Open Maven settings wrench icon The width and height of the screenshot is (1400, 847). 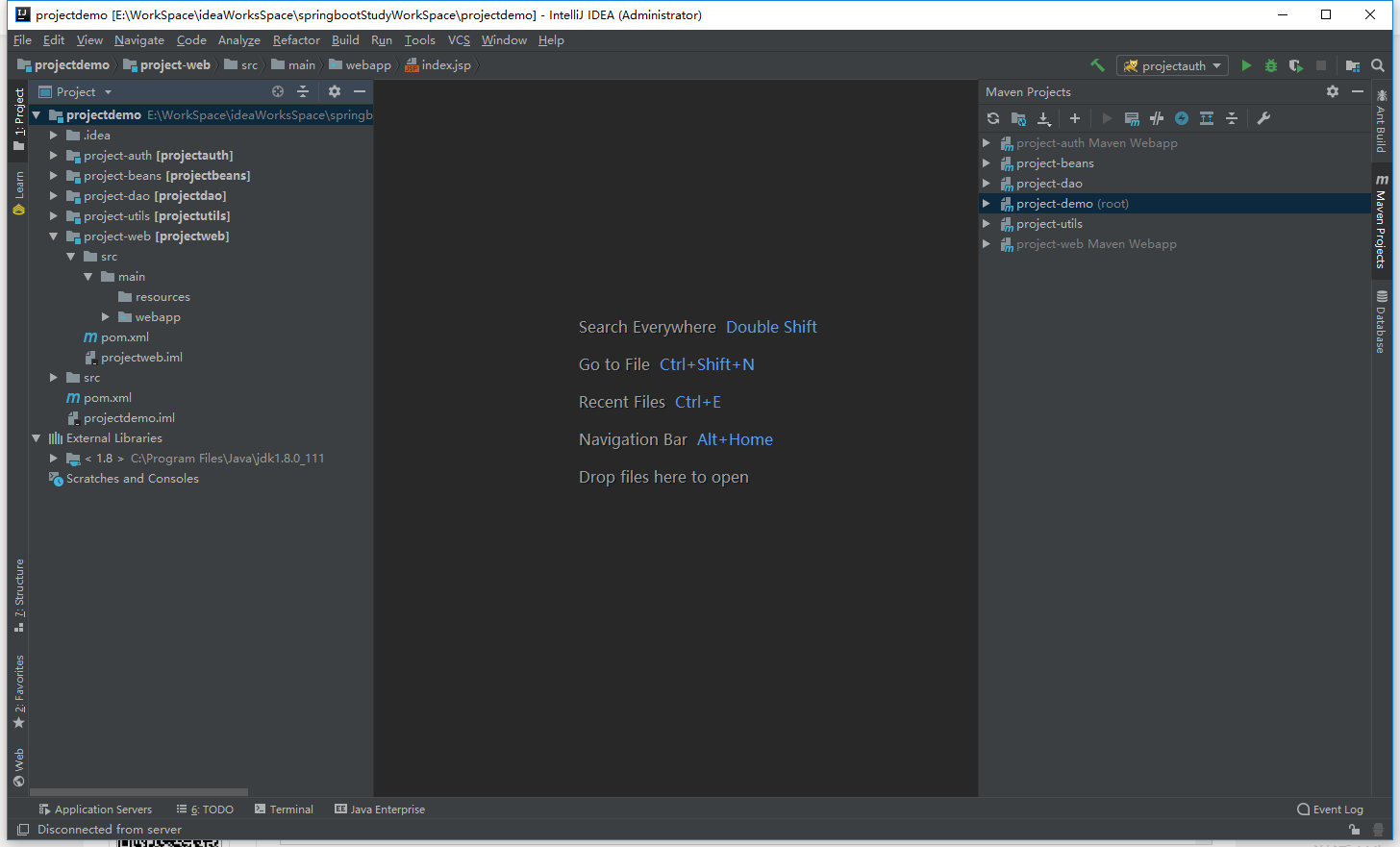(1263, 118)
